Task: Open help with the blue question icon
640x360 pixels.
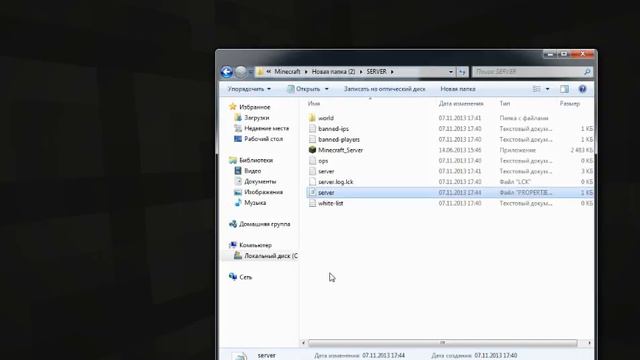Action: (582, 89)
